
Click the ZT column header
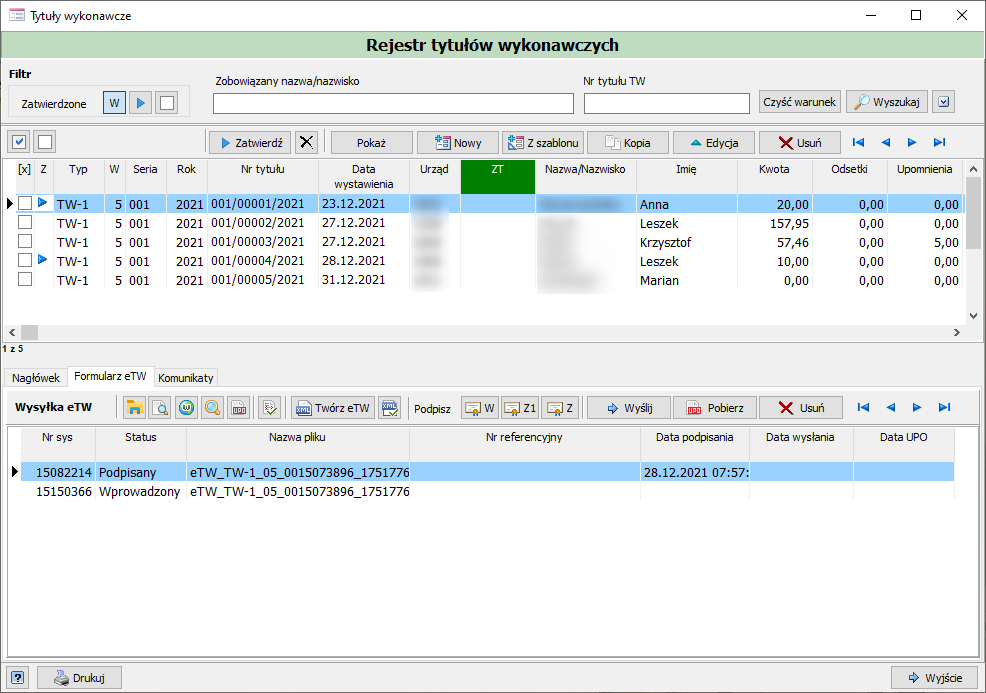pyautogui.click(x=497, y=176)
